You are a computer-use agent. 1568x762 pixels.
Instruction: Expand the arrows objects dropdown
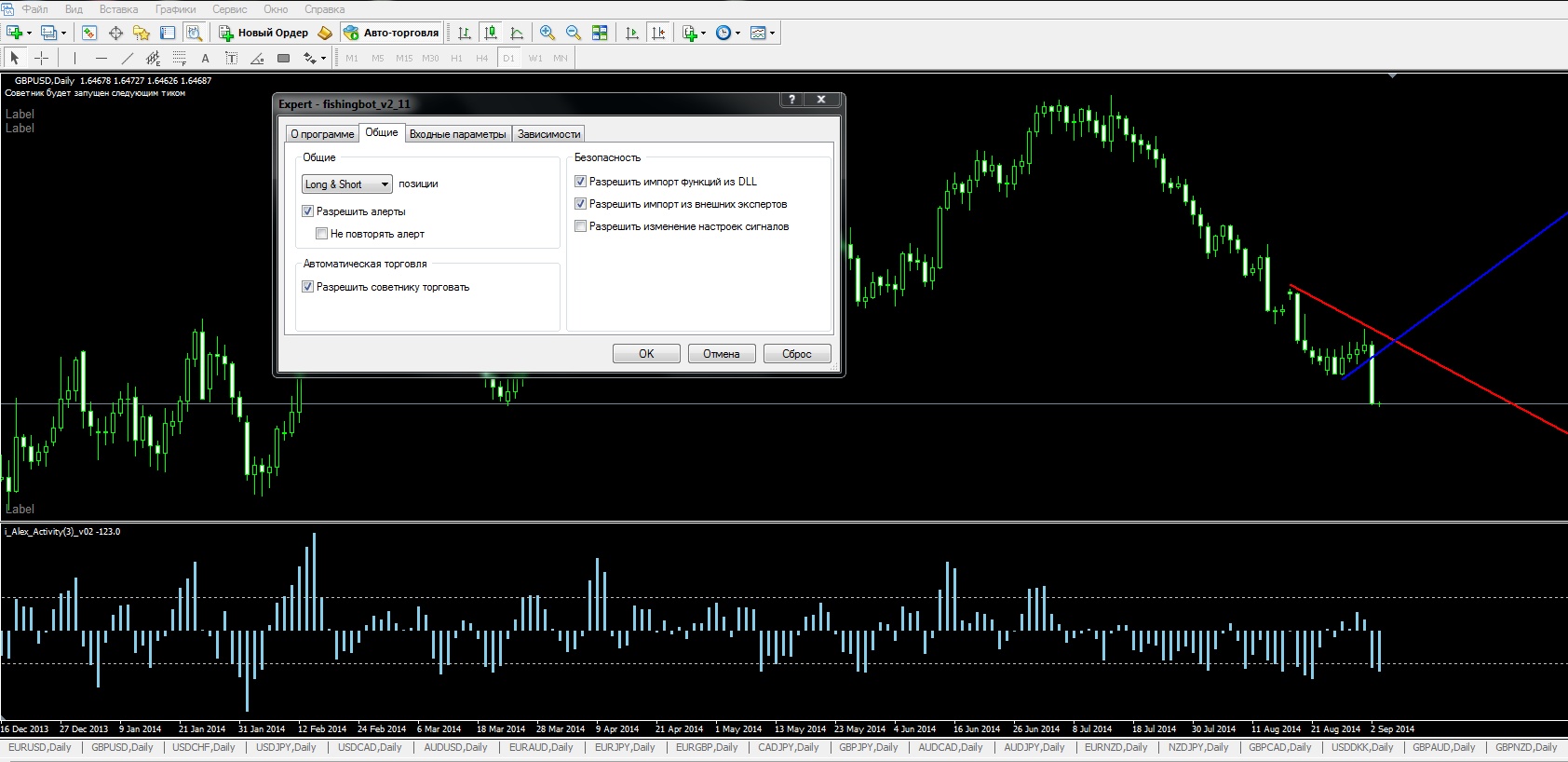323,58
